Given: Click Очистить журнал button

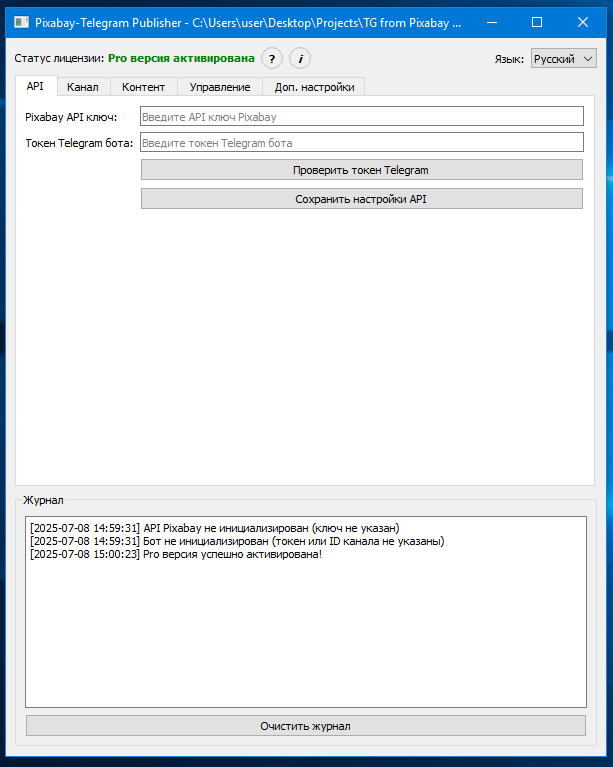Looking at the screenshot, I should 306,725.
